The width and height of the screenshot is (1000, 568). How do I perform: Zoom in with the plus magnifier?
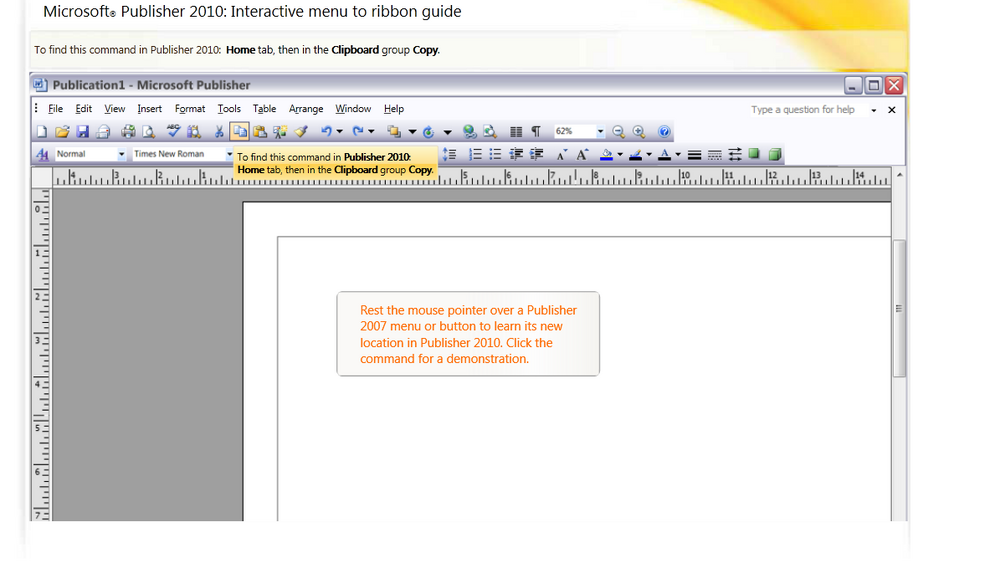point(638,132)
